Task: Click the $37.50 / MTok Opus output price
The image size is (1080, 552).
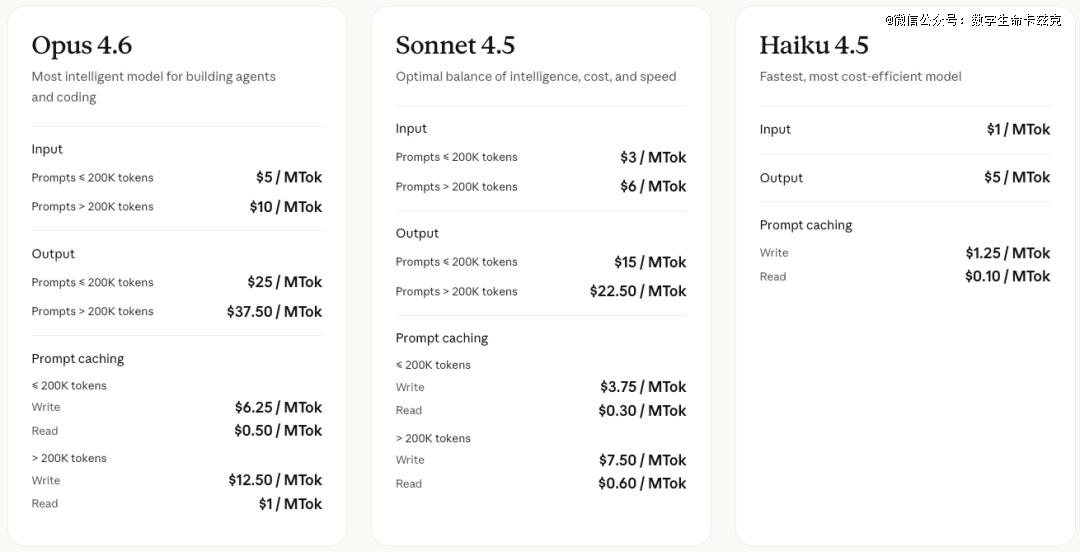Action: click(x=274, y=312)
